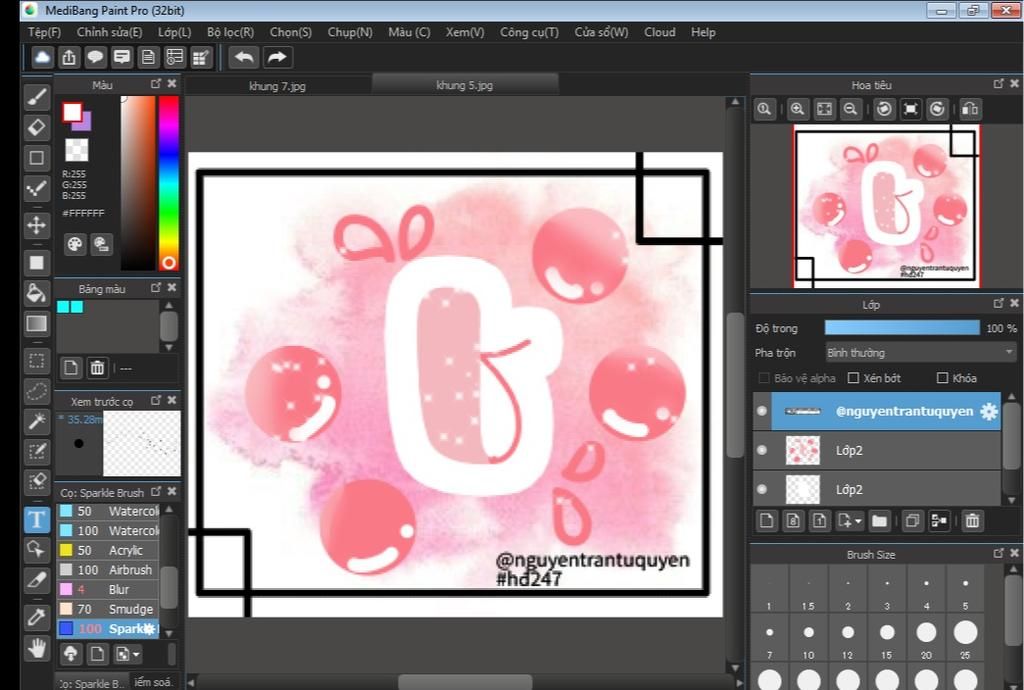
Task: Open settings gear on @nguyentrantuquyen layer
Action: (989, 411)
